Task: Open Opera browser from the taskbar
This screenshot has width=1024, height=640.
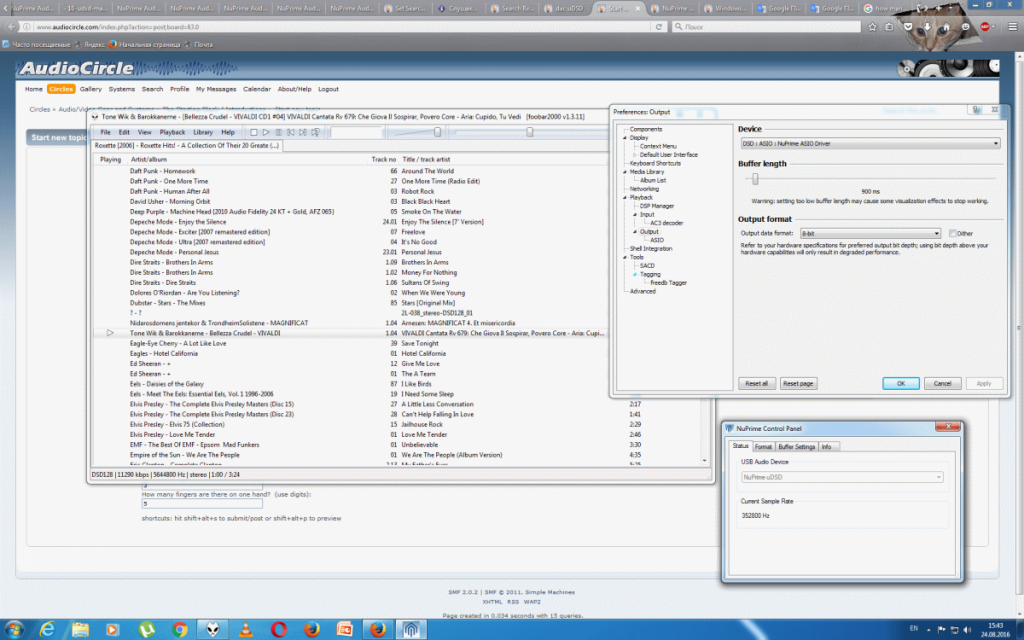Action: pyautogui.click(x=279, y=630)
